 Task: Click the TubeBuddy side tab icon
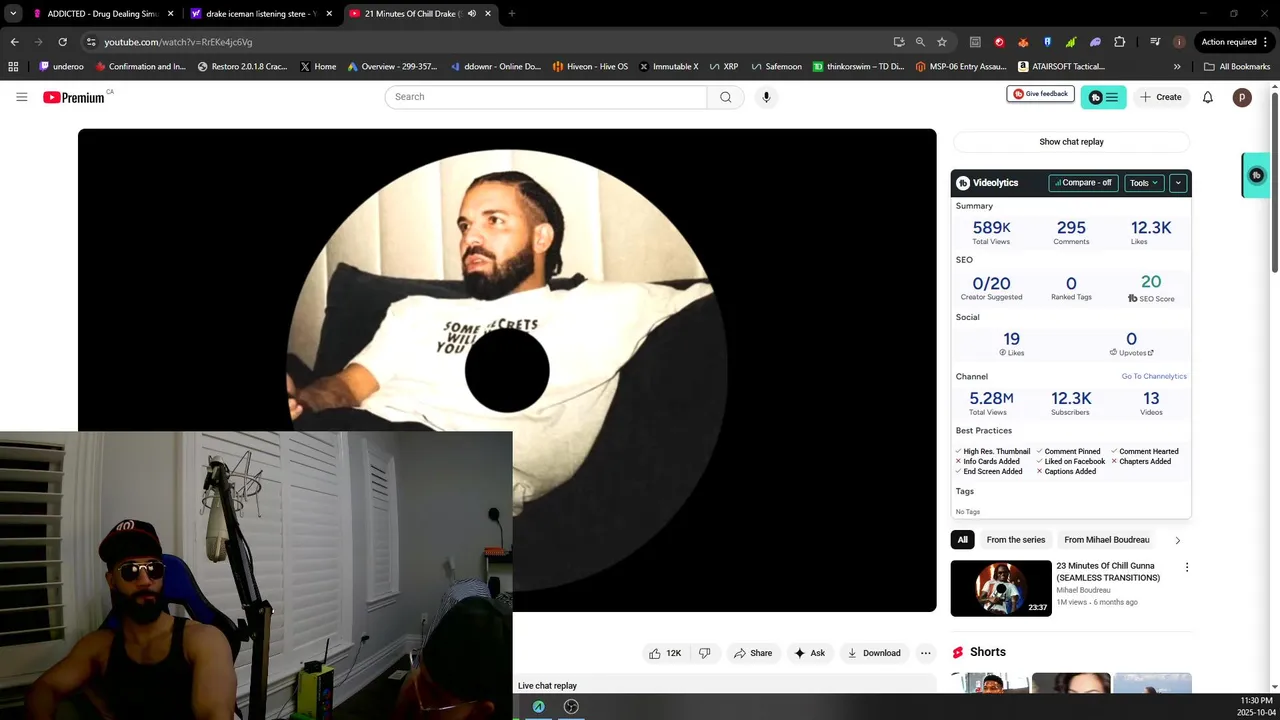coord(1257,175)
